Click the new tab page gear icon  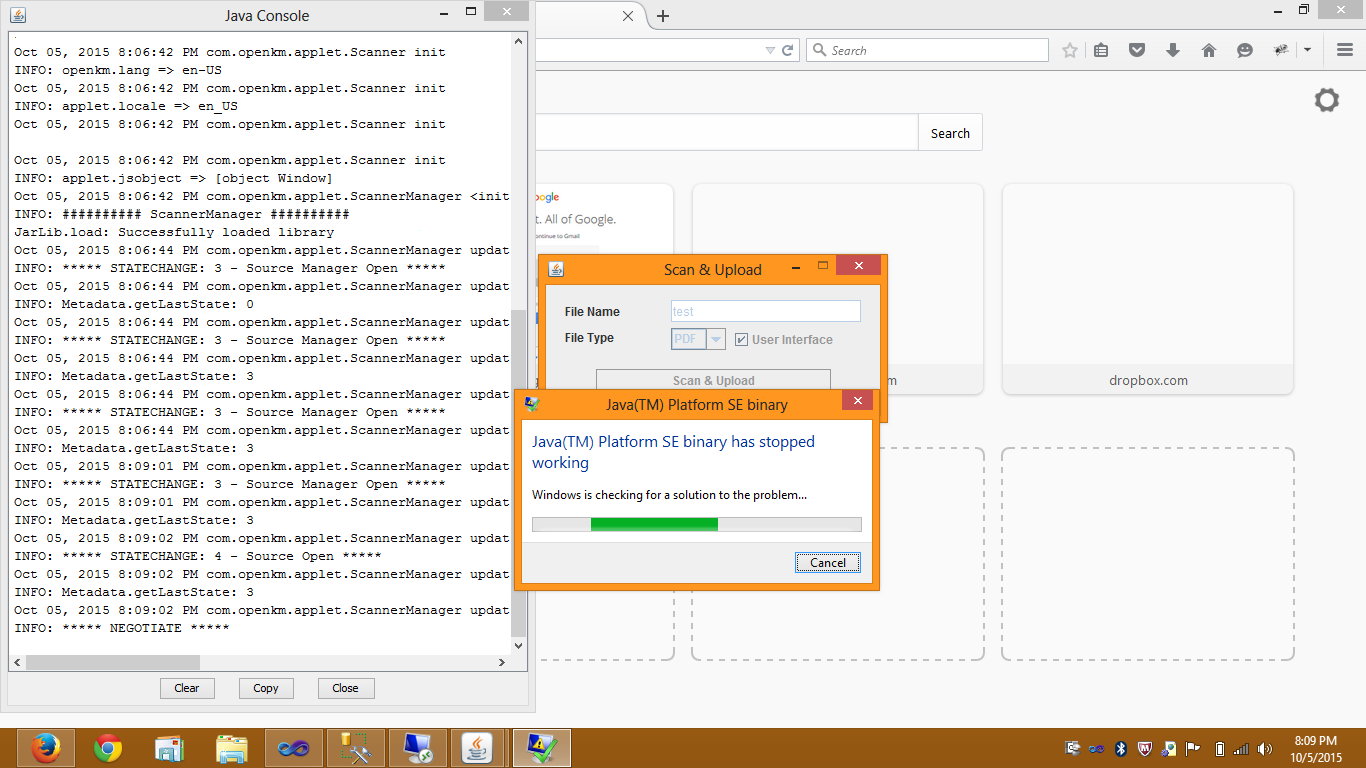point(1326,100)
